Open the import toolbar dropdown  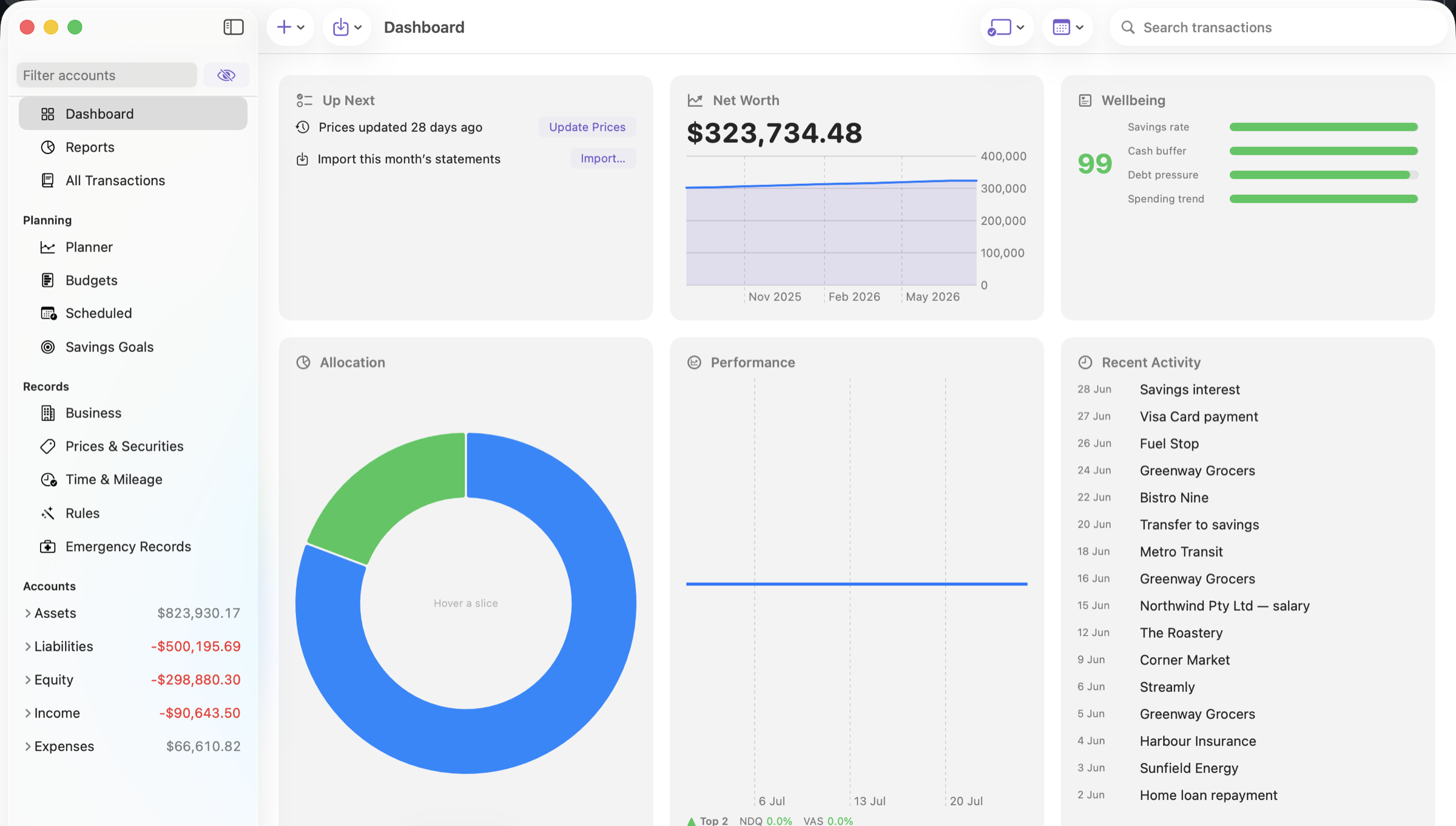point(347,27)
